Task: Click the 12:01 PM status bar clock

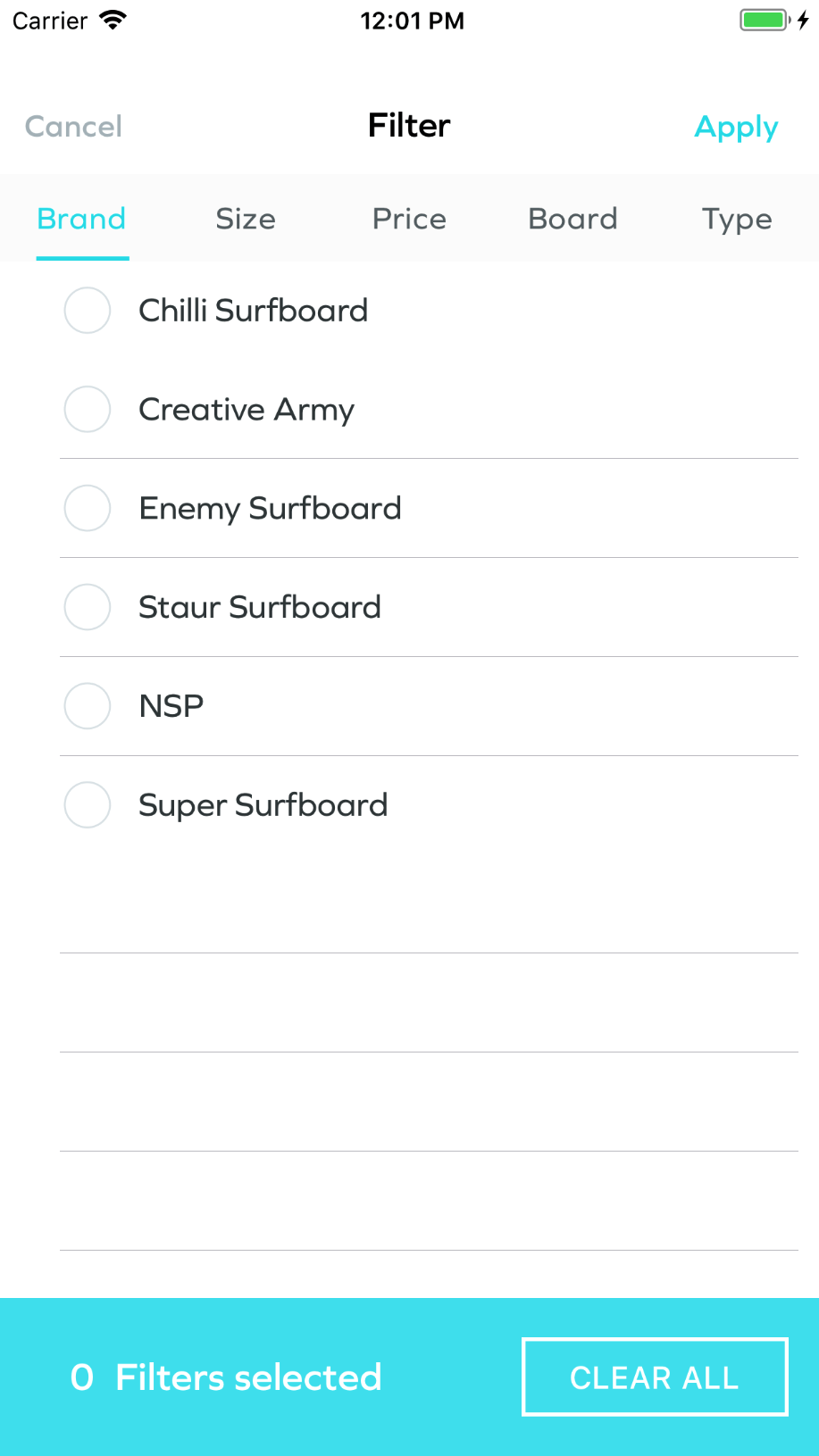Action: (412, 21)
